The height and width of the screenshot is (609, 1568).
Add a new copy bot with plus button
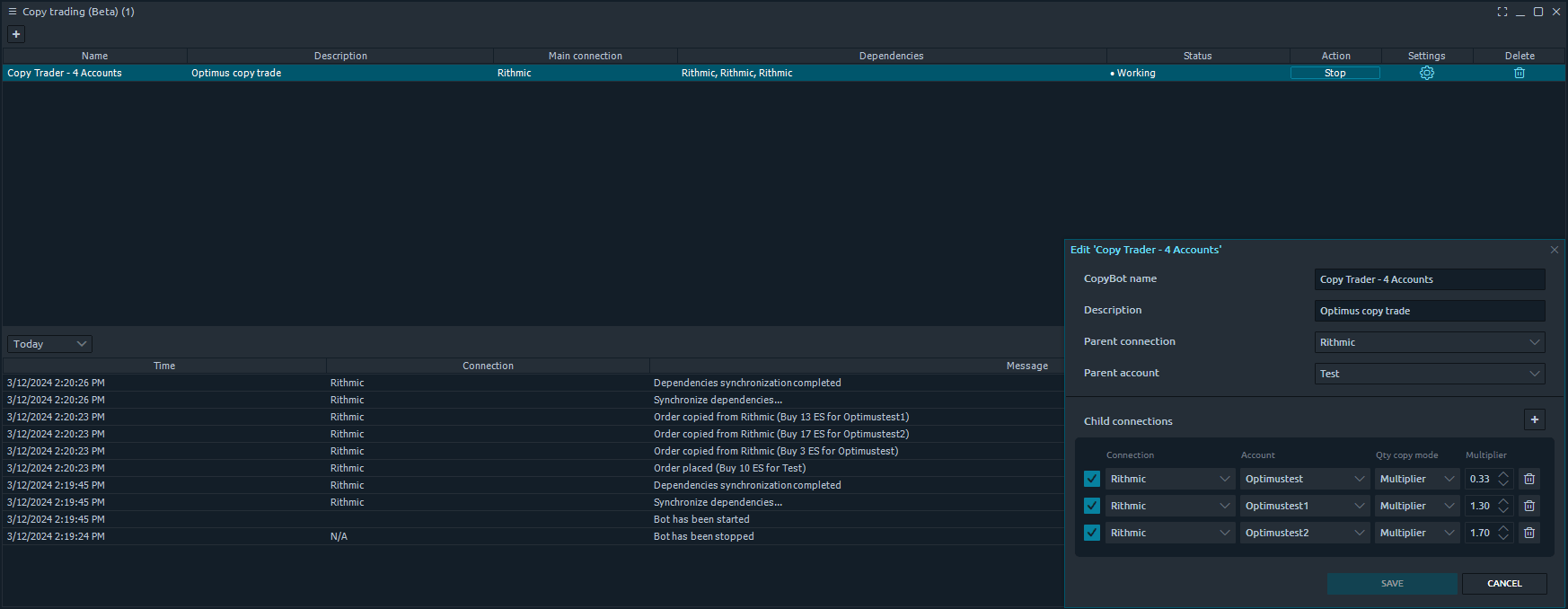pyautogui.click(x=16, y=34)
